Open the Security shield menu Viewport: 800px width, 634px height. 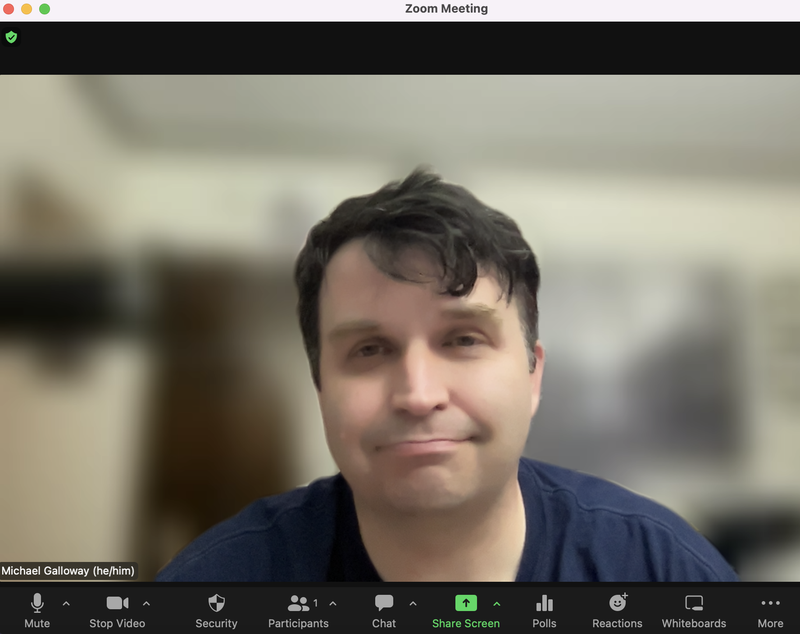pos(216,611)
